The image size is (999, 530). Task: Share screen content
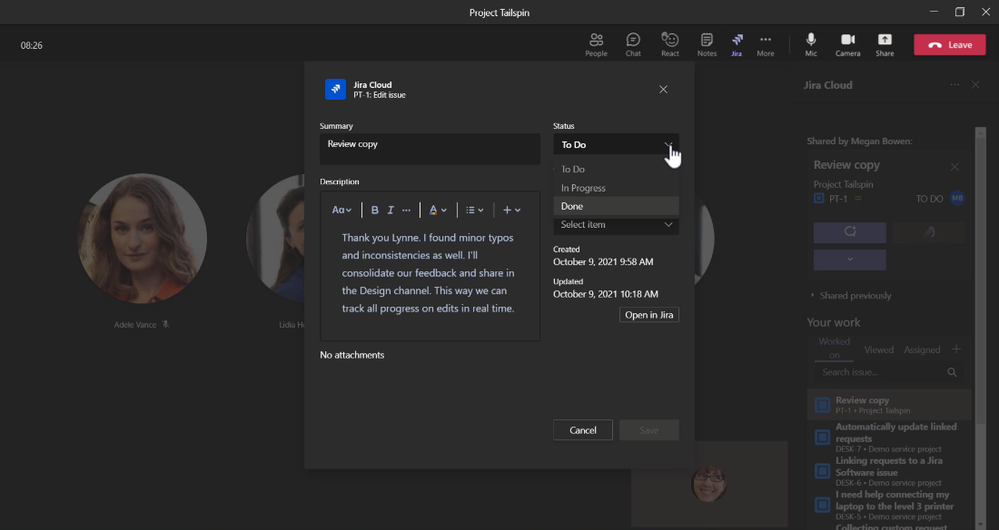coord(884,45)
